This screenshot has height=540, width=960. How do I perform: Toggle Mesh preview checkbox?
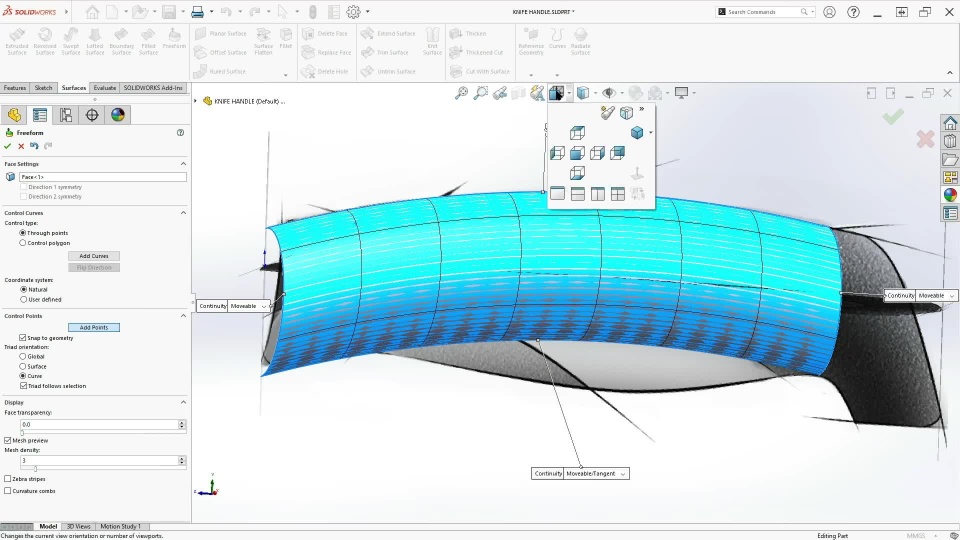click(x=7, y=440)
